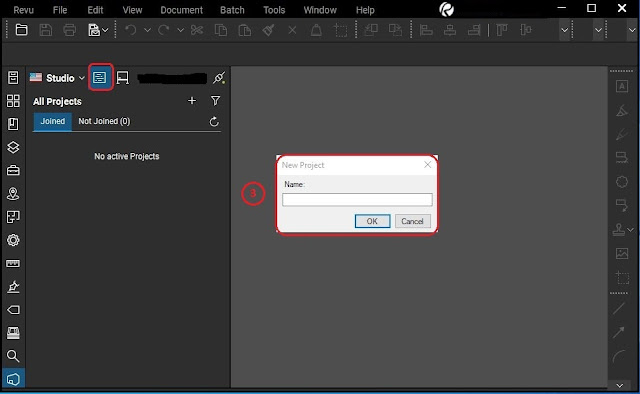The height and width of the screenshot is (394, 640).
Task: Open the File Access panel icon
Action: pyautogui.click(x=13, y=78)
